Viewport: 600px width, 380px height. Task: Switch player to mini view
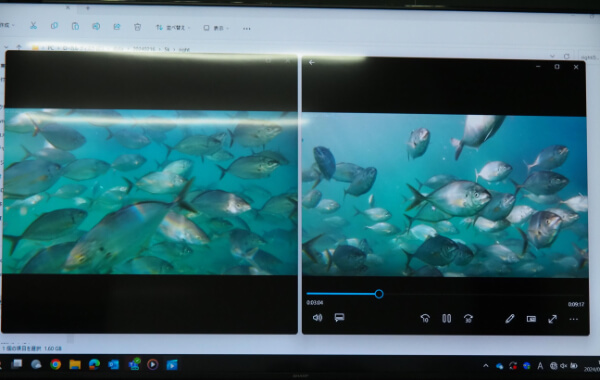(531, 319)
